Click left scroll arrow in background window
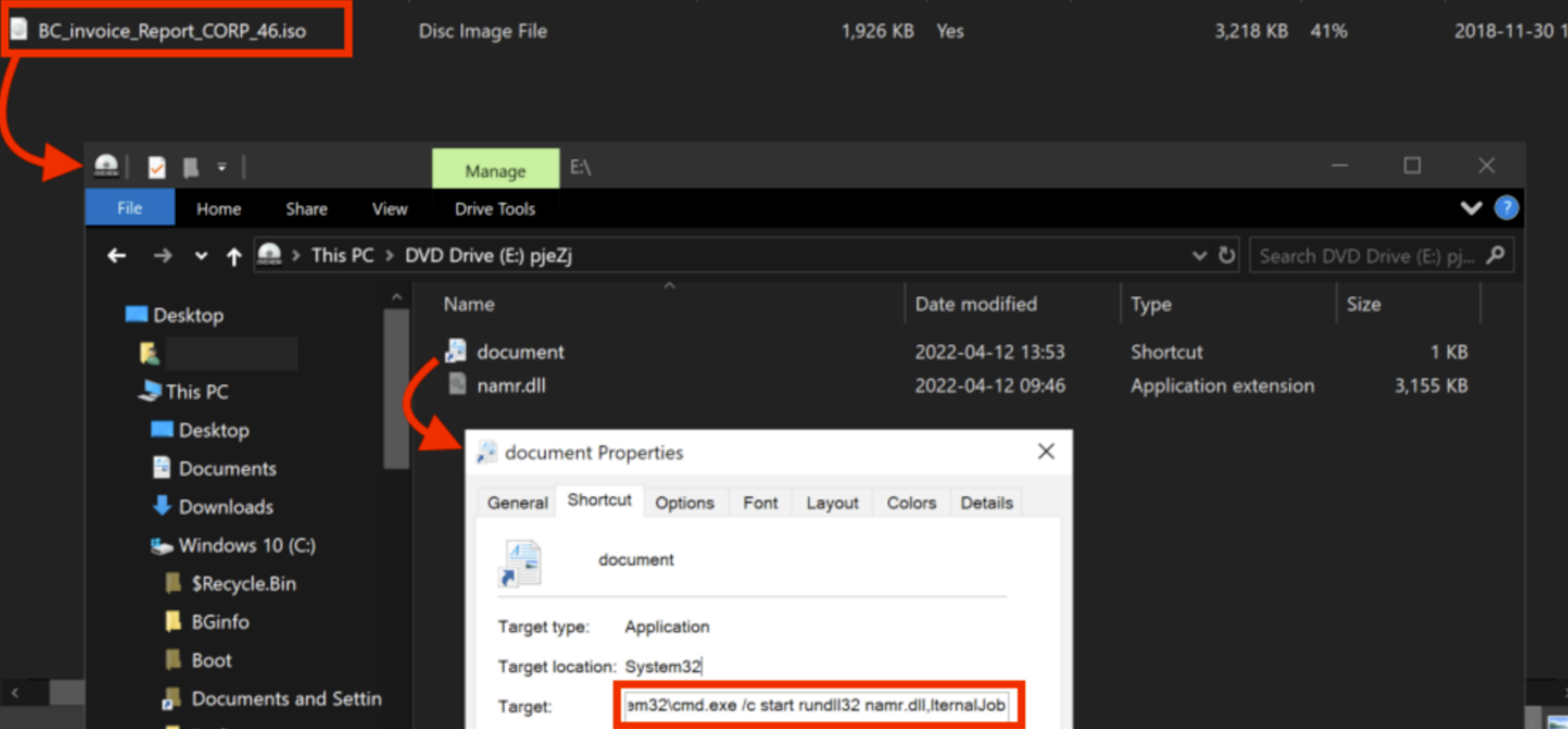Screen dimensions: 1568x729 coord(14,693)
